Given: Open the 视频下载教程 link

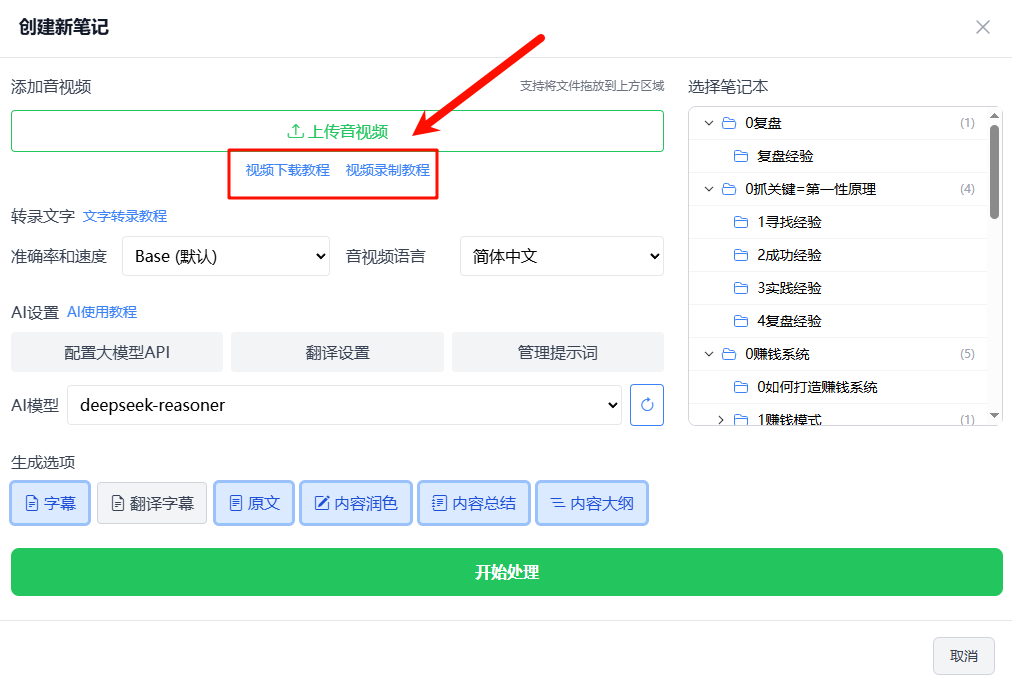Looking at the screenshot, I should click(x=287, y=170).
